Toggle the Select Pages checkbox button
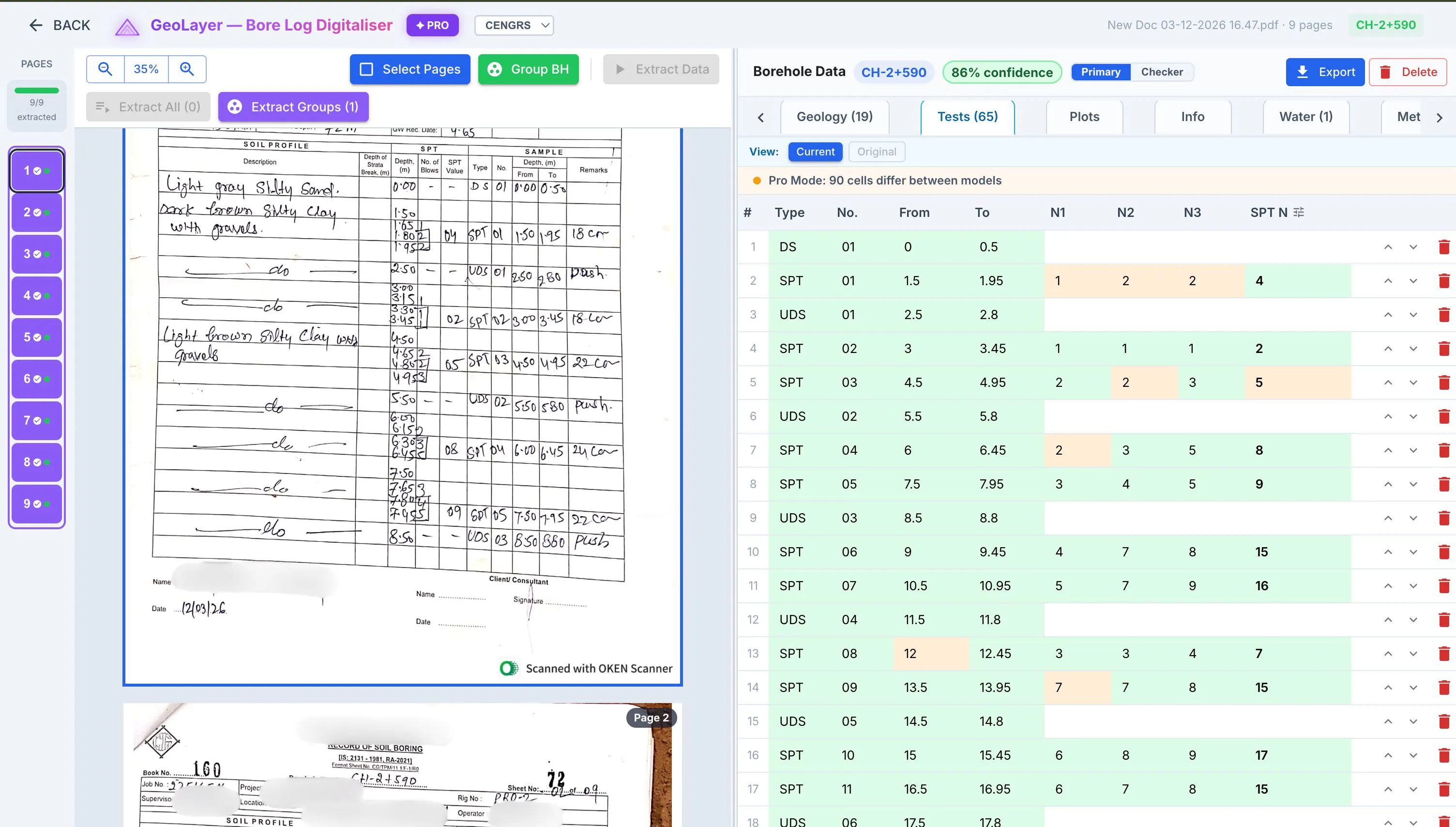 pos(410,69)
